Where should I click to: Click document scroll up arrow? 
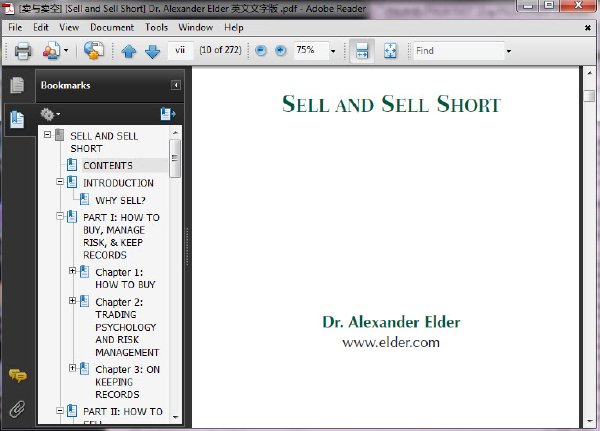tap(590, 73)
